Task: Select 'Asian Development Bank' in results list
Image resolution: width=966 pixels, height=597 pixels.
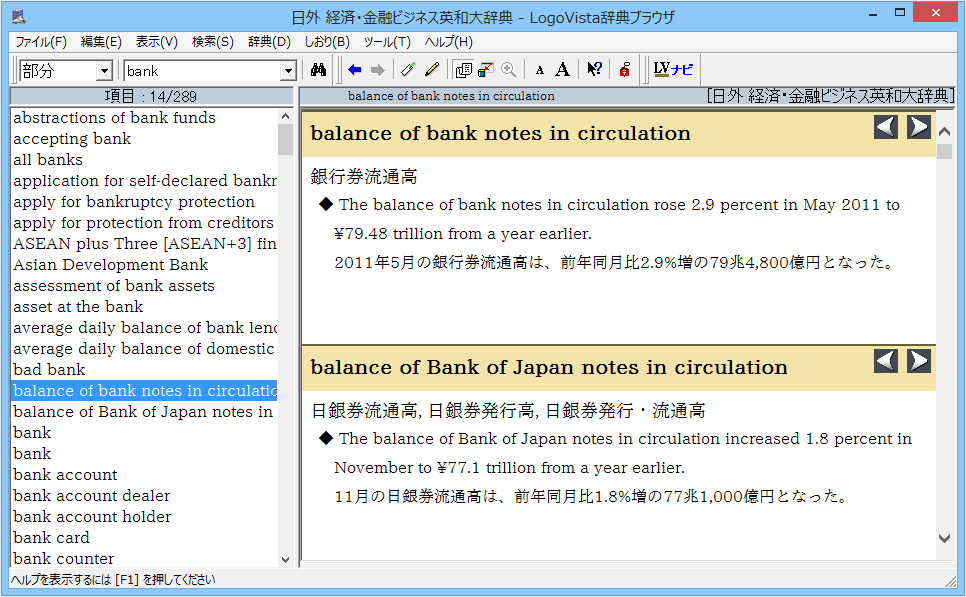Action: [x=110, y=265]
